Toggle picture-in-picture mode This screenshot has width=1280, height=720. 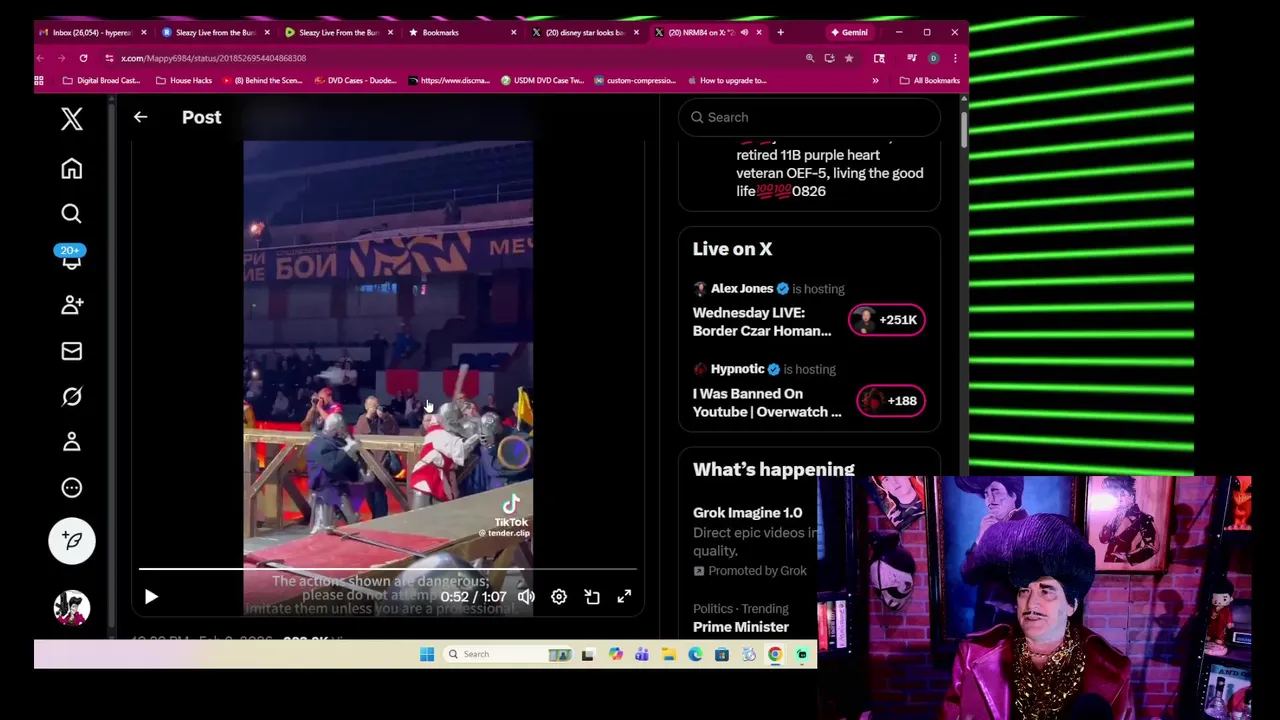(x=592, y=597)
